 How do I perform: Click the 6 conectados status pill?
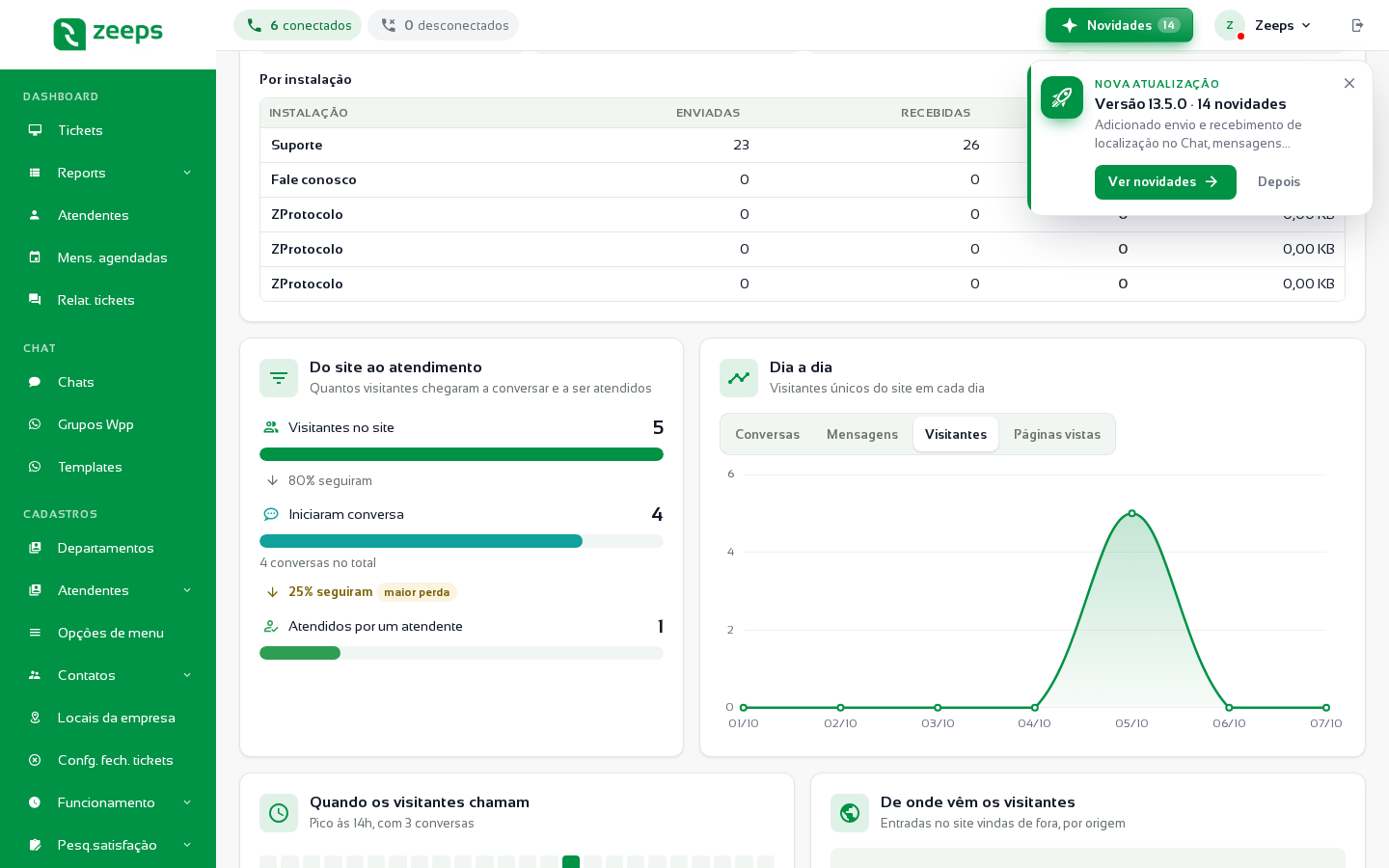click(297, 25)
